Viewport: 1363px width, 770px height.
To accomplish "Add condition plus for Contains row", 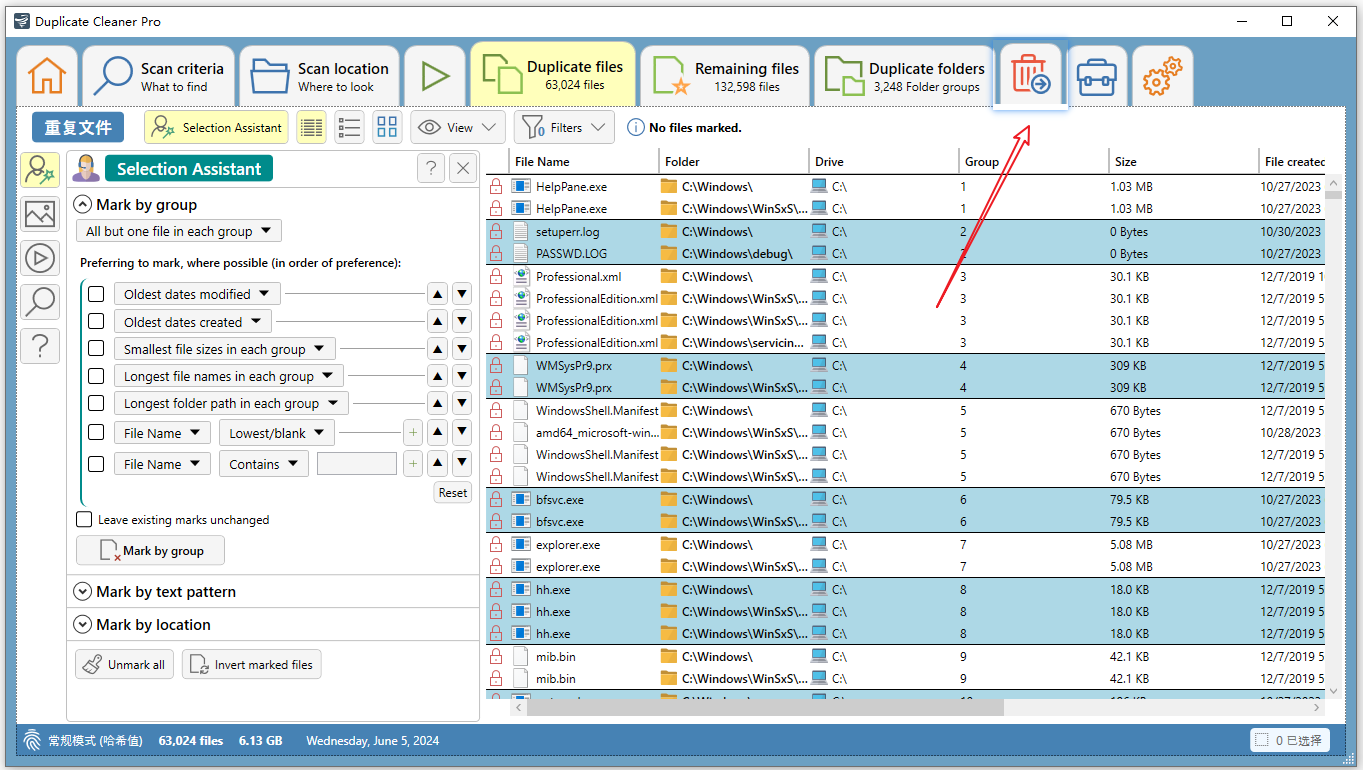I will (x=413, y=464).
